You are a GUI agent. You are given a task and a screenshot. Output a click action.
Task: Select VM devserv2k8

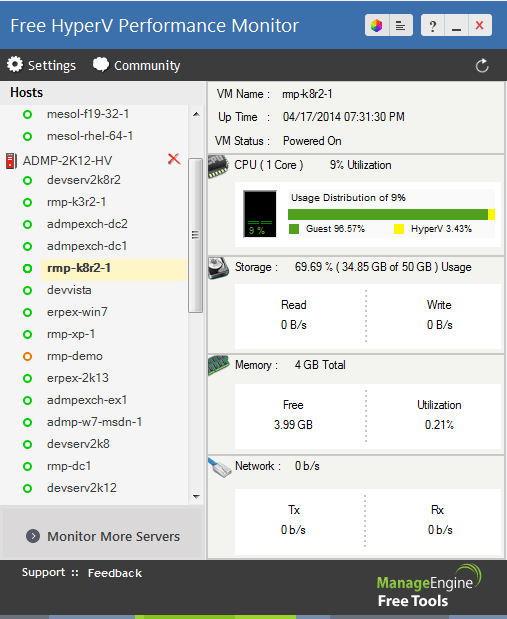(78, 444)
